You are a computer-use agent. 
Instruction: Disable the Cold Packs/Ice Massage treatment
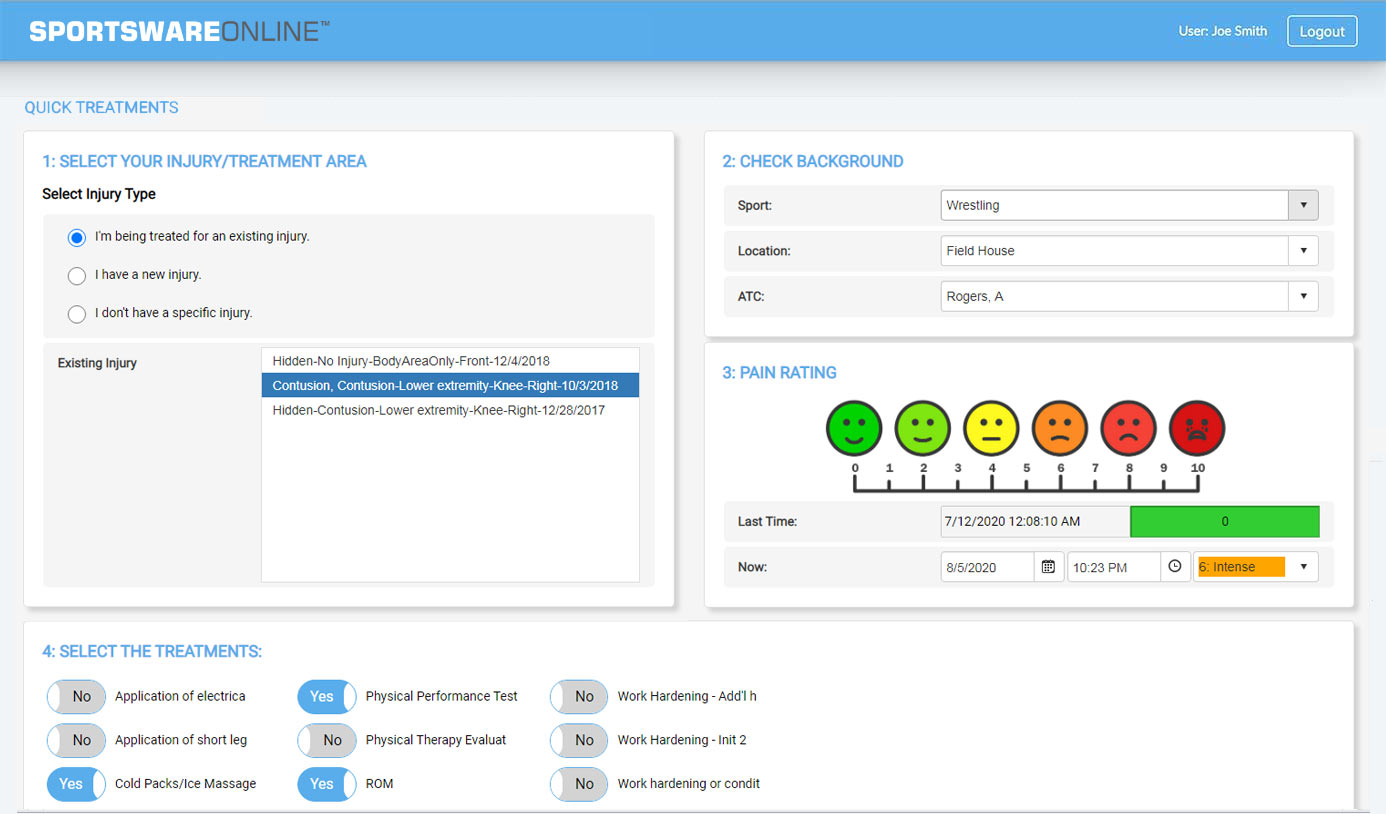click(x=76, y=784)
